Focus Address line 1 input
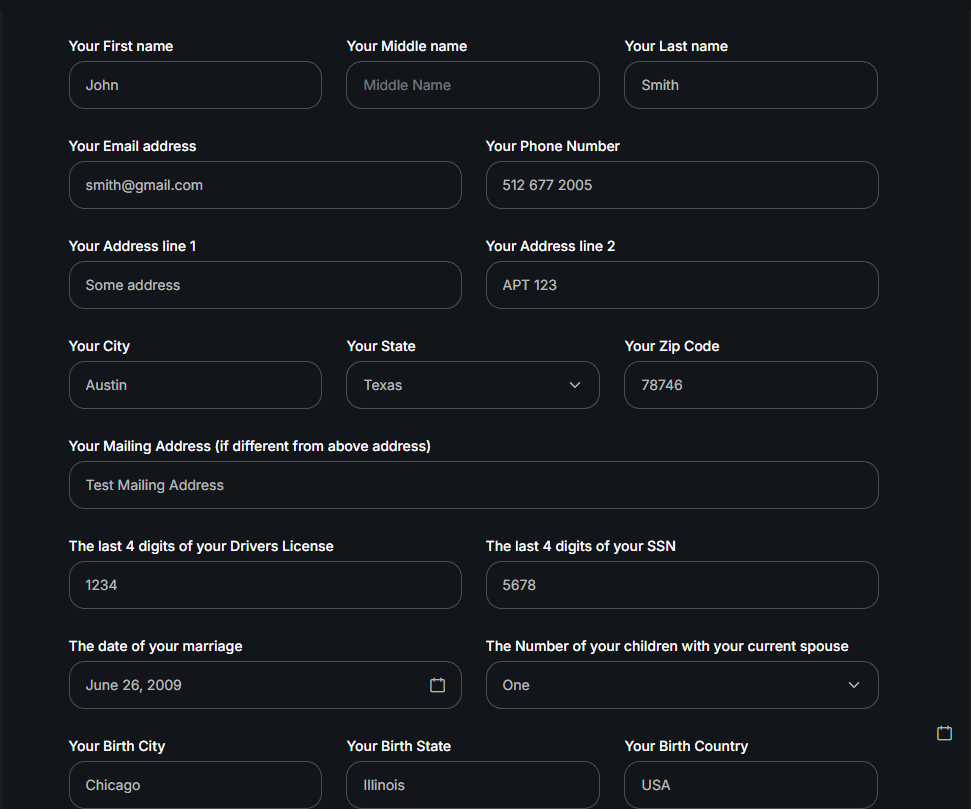 [265, 285]
